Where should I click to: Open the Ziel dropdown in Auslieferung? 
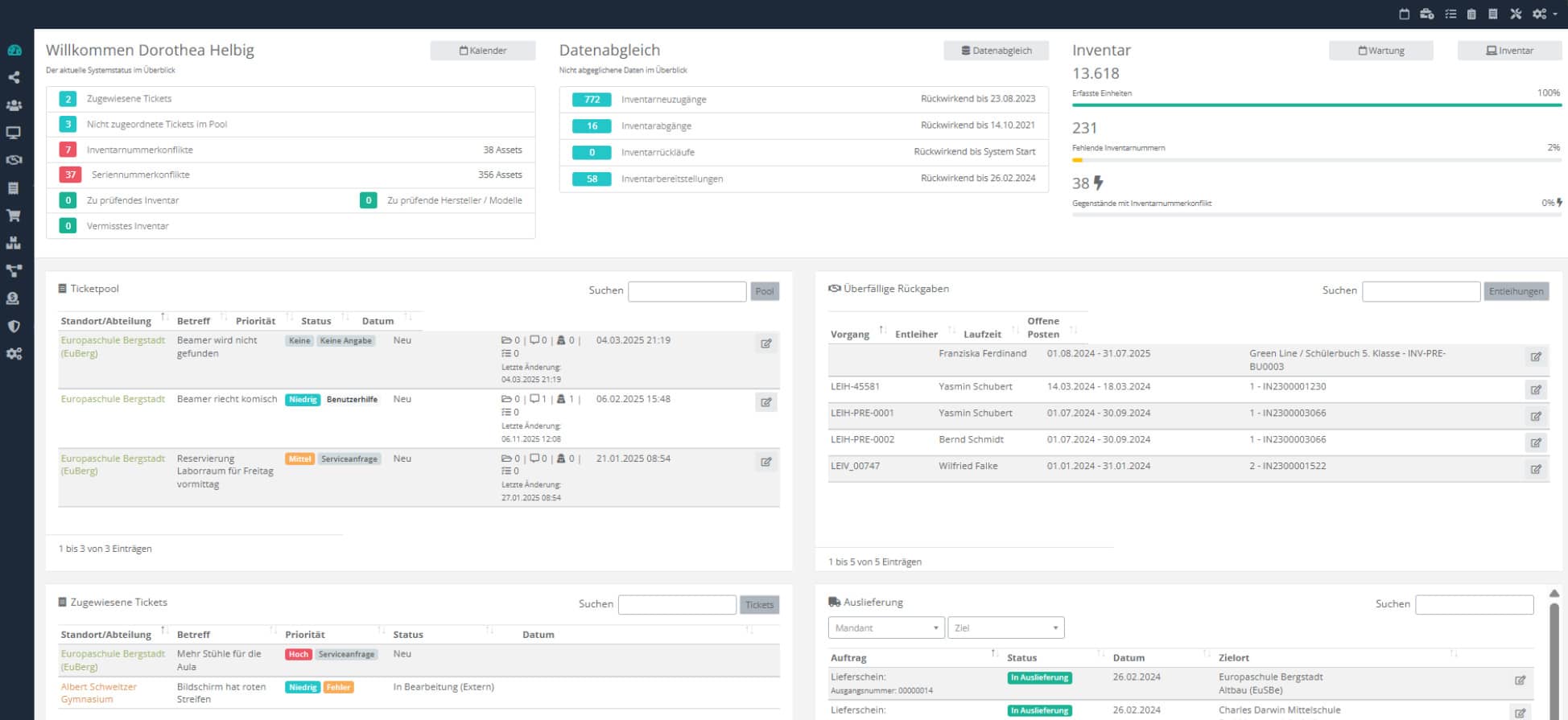1006,627
